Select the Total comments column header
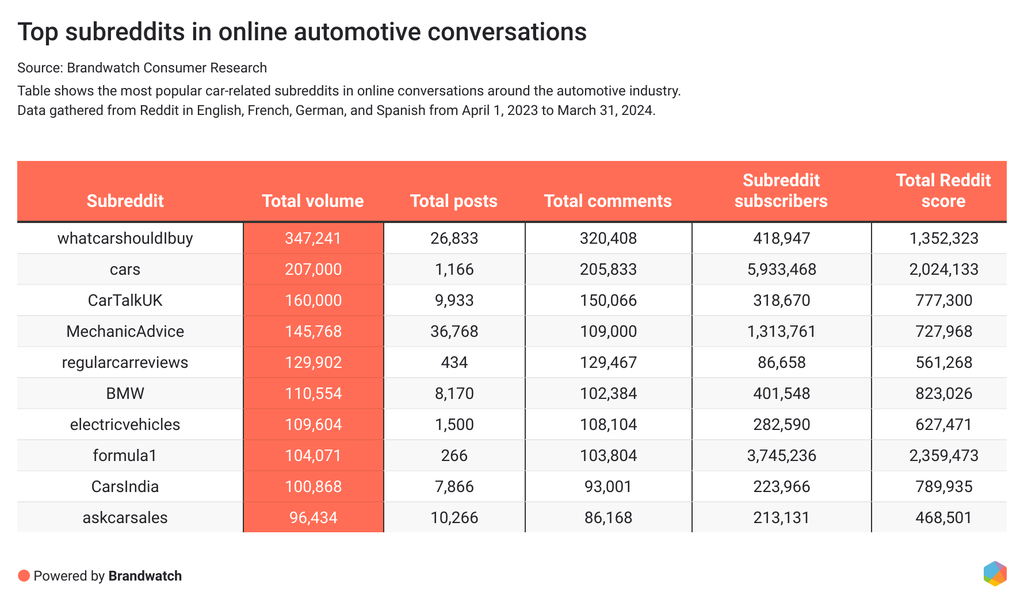This screenshot has height=607, width=1024. tap(607, 200)
